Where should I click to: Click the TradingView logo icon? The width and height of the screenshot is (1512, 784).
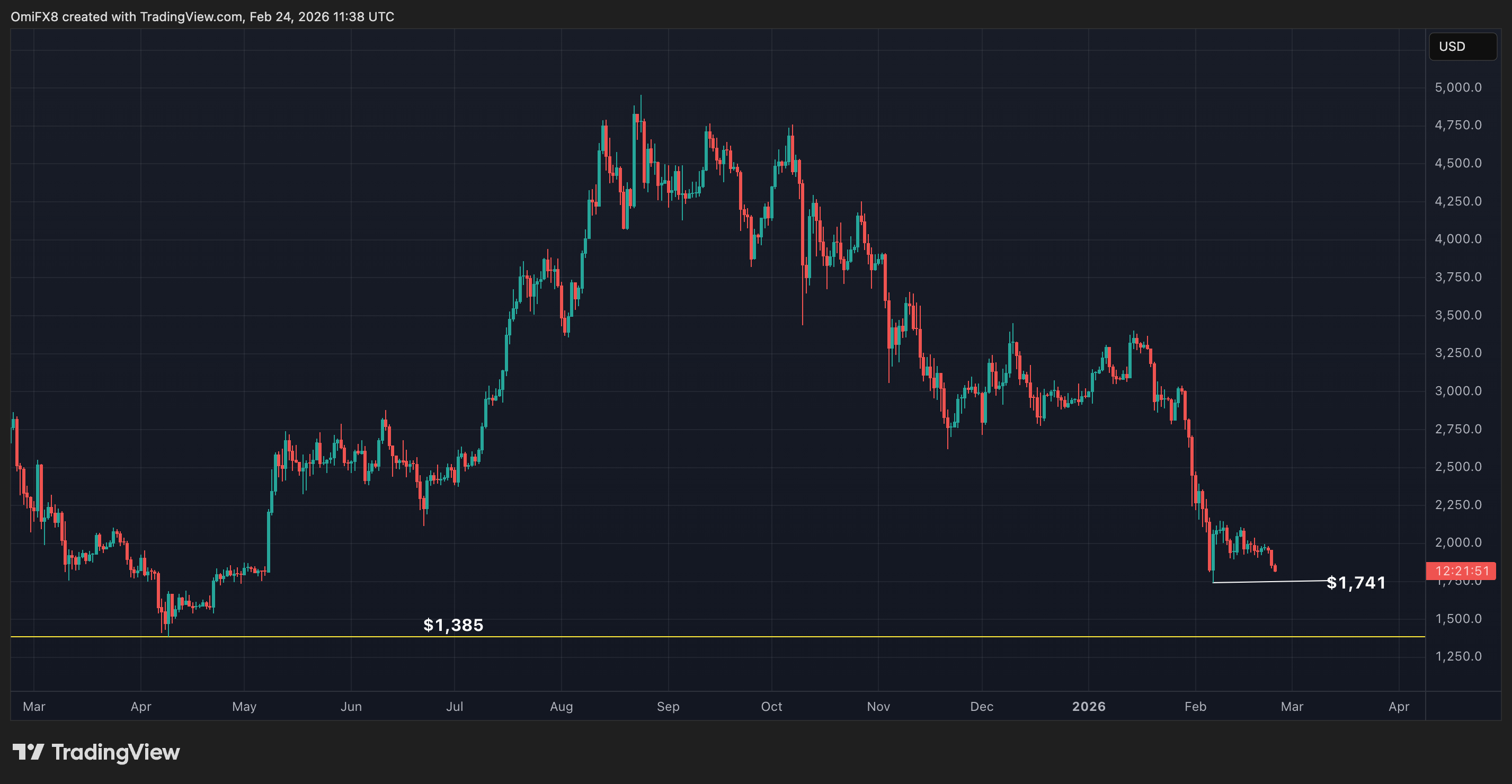click(28, 752)
